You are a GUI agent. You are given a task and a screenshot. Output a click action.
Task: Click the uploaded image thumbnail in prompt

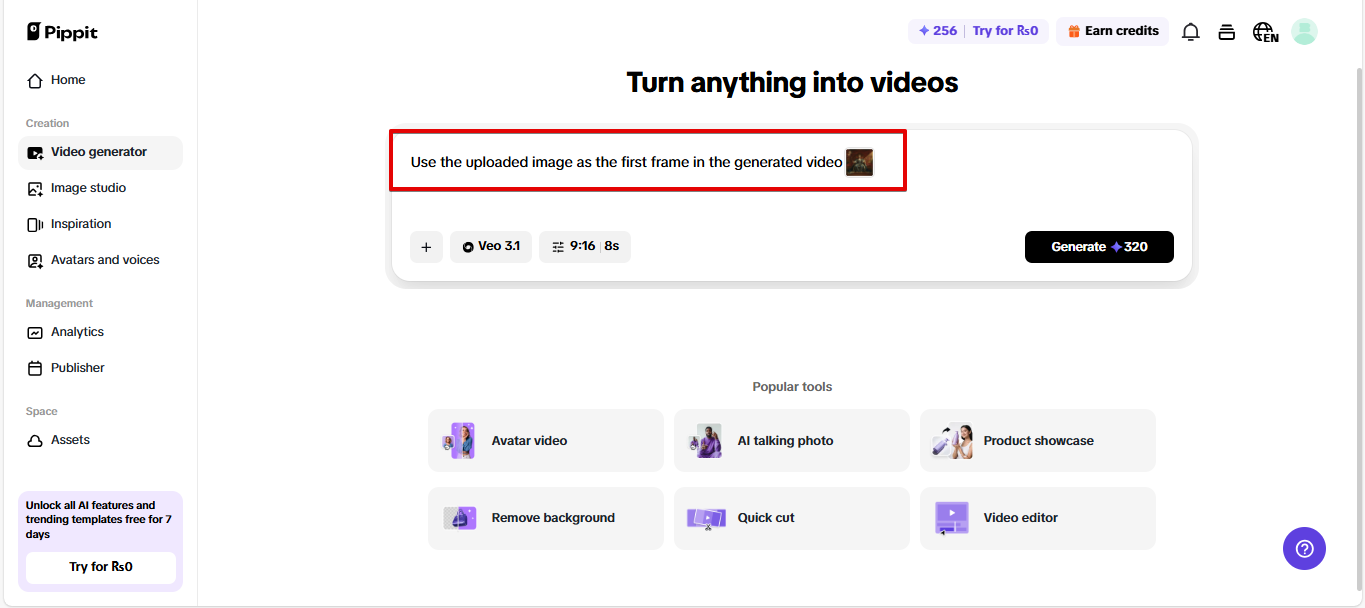tap(860, 162)
